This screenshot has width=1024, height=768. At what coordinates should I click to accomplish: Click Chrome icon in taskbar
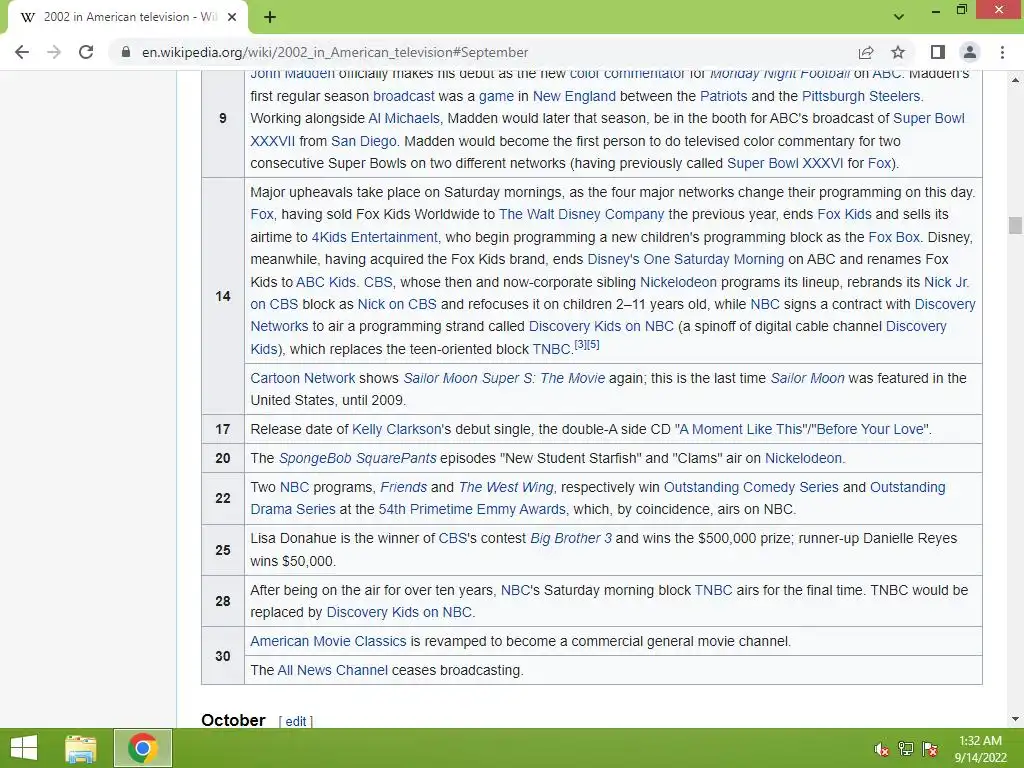coord(143,748)
